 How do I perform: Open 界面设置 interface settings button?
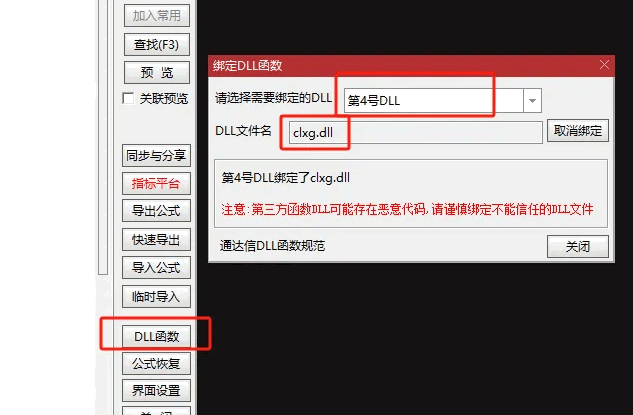156,391
